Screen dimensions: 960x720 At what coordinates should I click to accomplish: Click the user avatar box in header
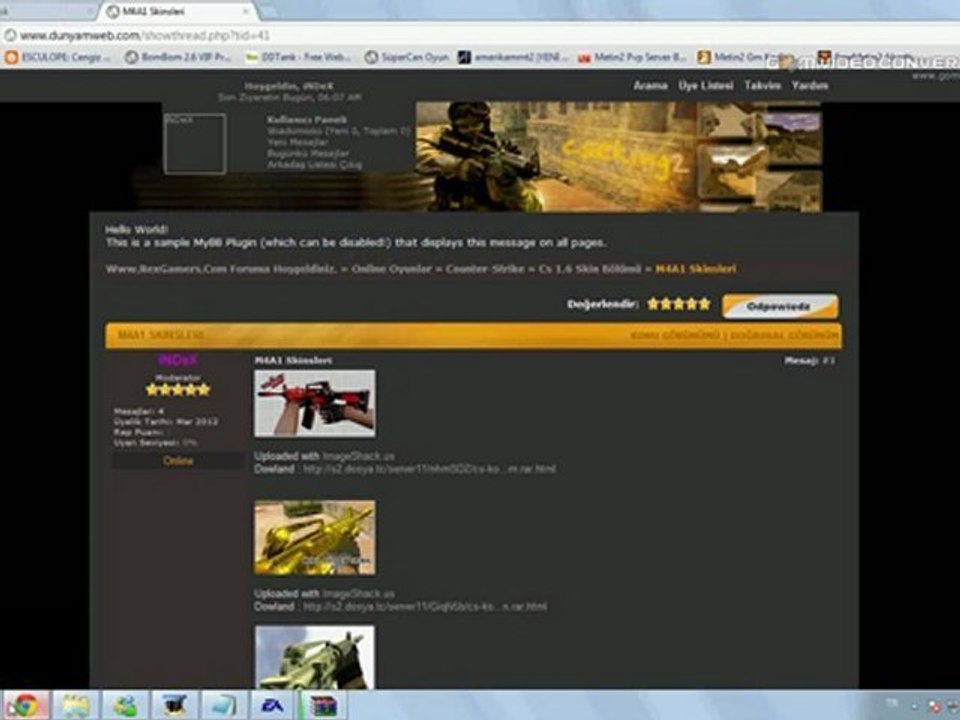click(x=195, y=143)
